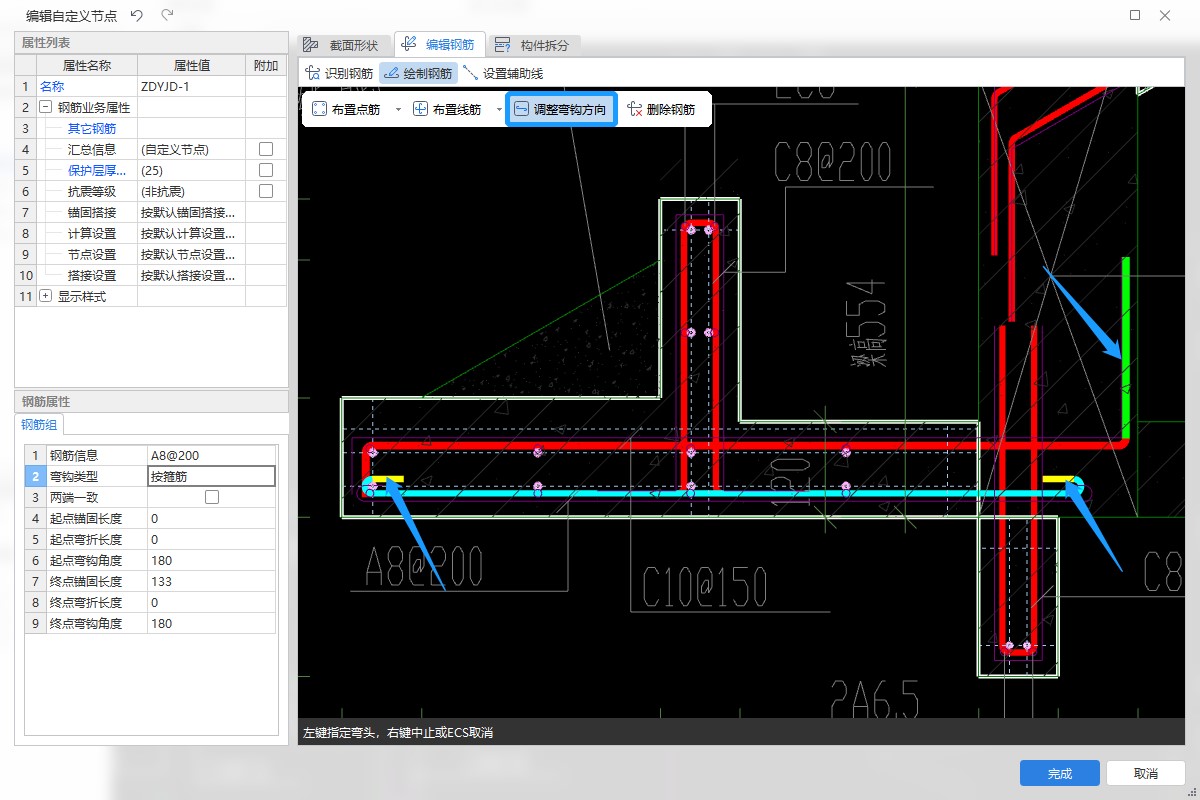Image resolution: width=1200 pixels, height=800 pixels.
Task: Click the undo arrow icon
Action: click(x=137, y=15)
